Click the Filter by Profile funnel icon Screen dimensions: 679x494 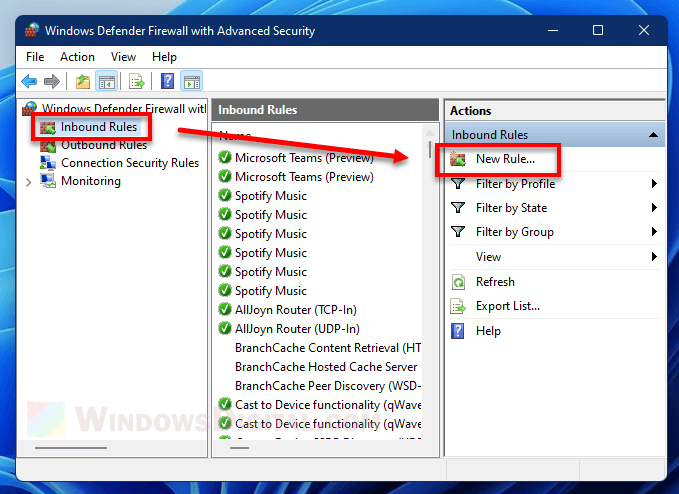(x=458, y=184)
